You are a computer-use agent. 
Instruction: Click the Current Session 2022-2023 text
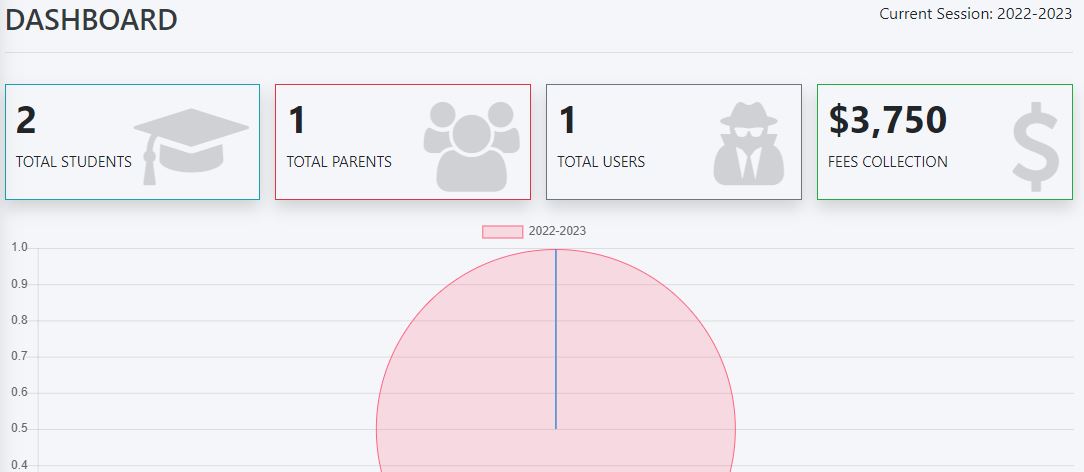coord(975,14)
